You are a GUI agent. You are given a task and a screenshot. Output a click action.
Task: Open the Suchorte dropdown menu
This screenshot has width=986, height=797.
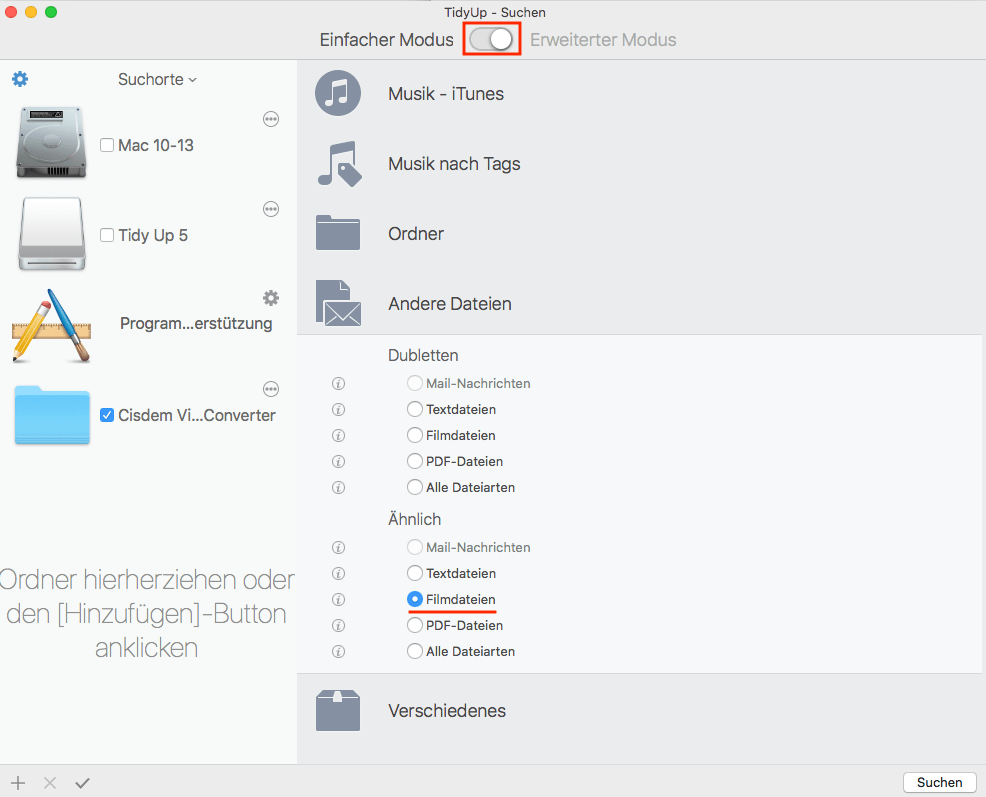pos(157,79)
